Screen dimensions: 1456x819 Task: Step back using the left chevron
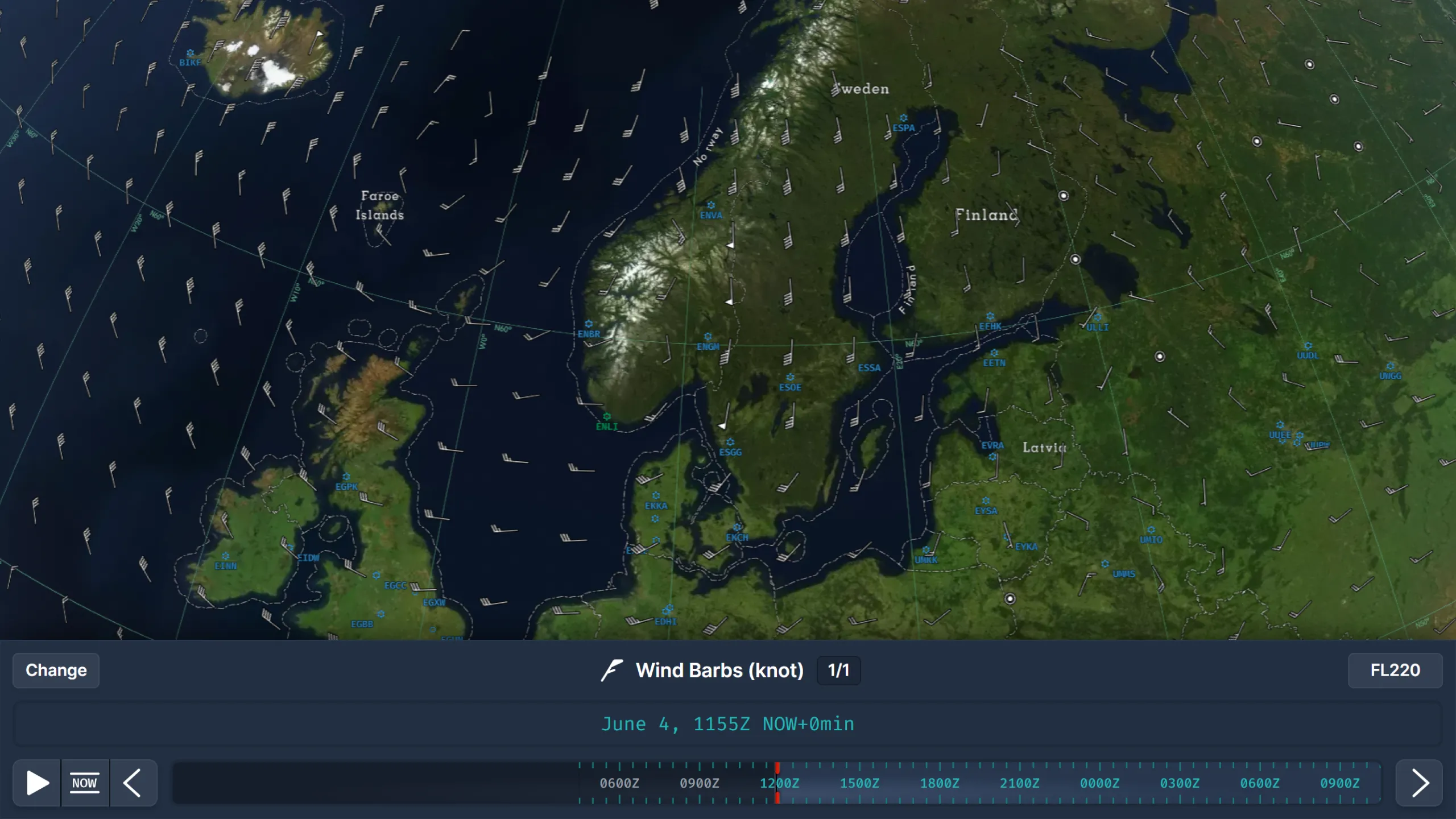134,783
